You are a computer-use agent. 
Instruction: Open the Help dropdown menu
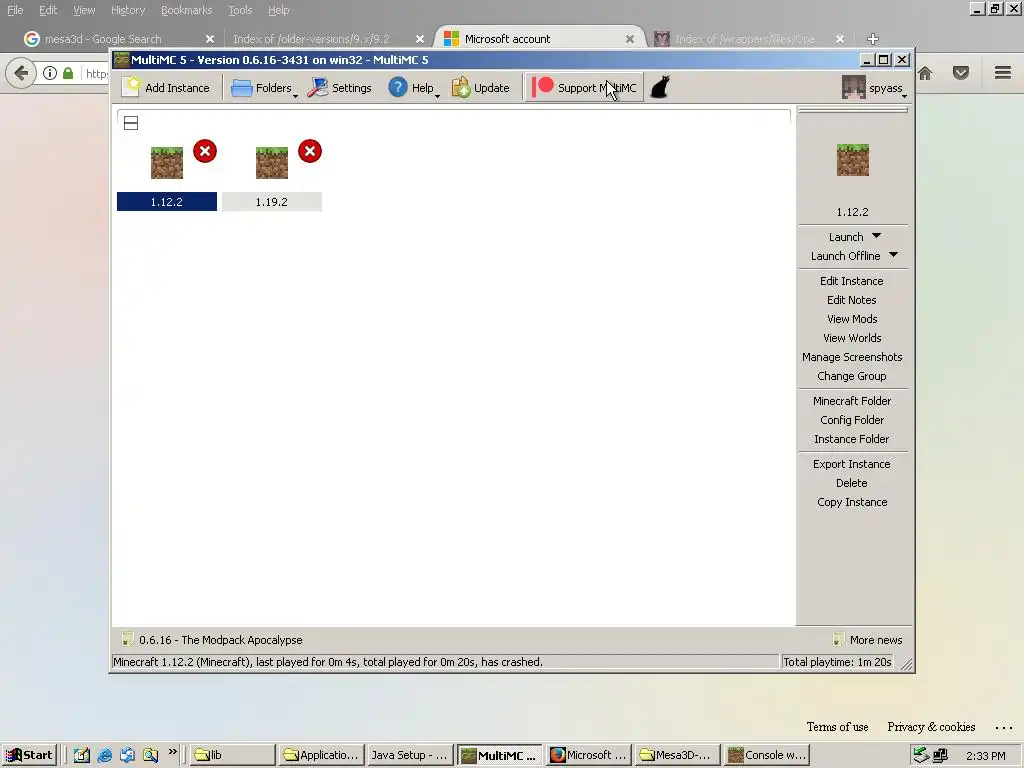click(x=413, y=88)
